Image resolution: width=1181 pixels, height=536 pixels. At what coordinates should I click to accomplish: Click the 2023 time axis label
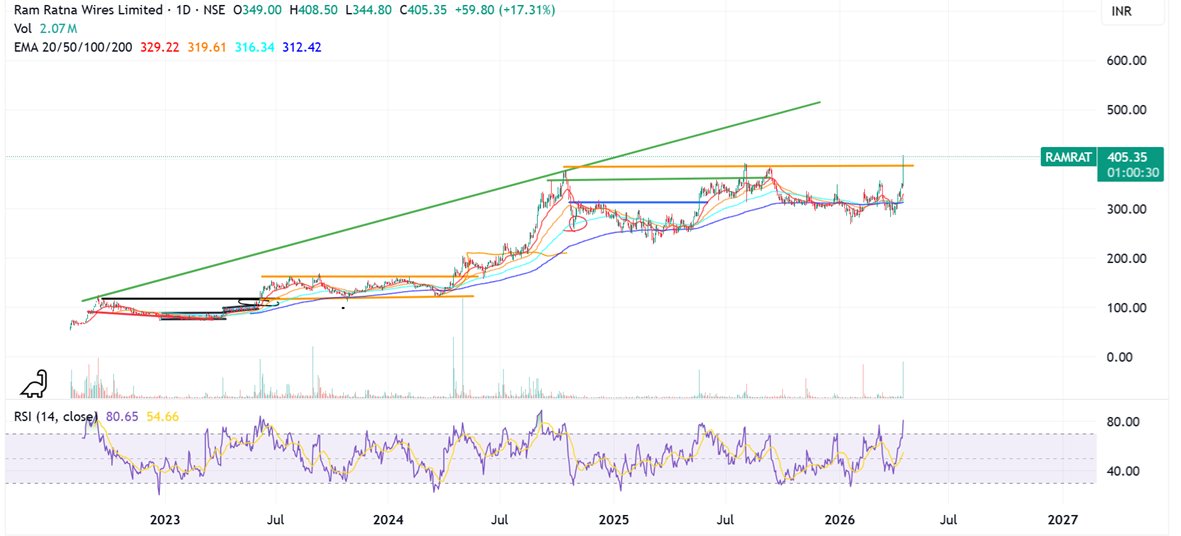click(165, 520)
